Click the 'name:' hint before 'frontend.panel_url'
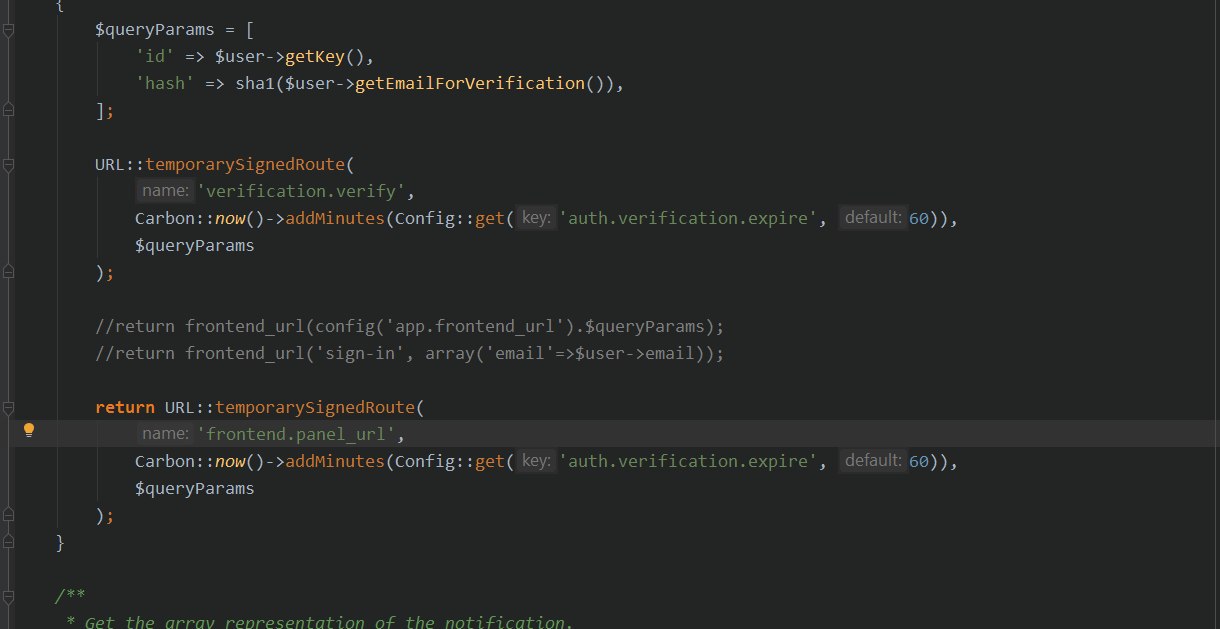 [164, 435]
